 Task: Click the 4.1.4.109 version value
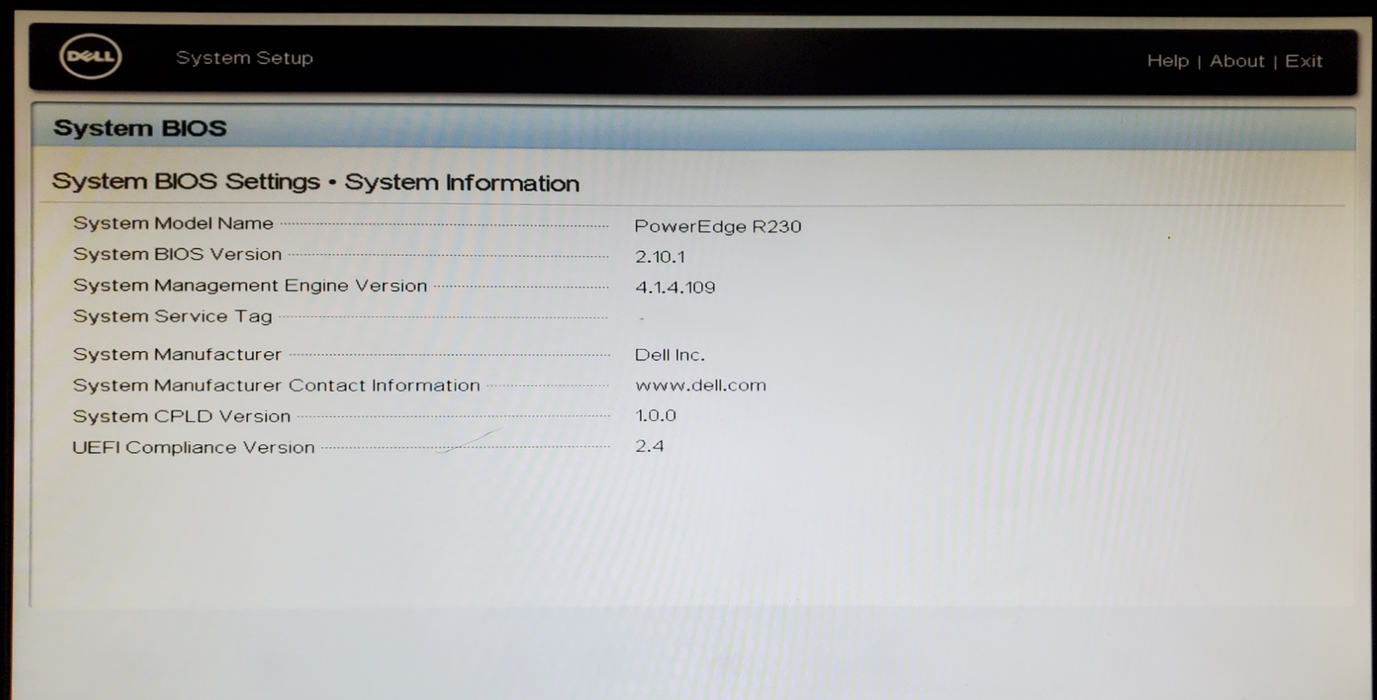[675, 288]
